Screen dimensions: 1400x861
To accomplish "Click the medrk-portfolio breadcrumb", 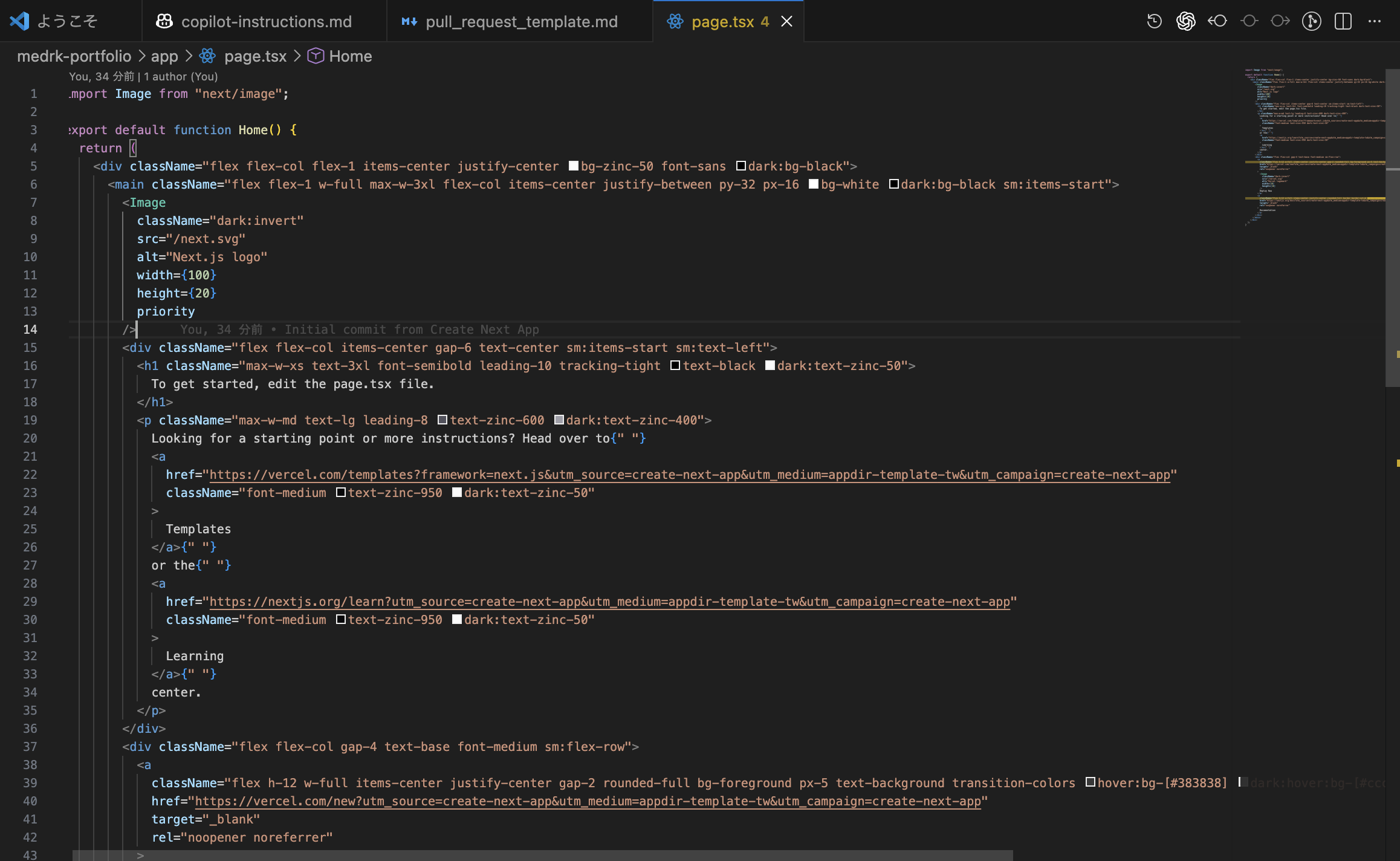I will [x=74, y=56].
